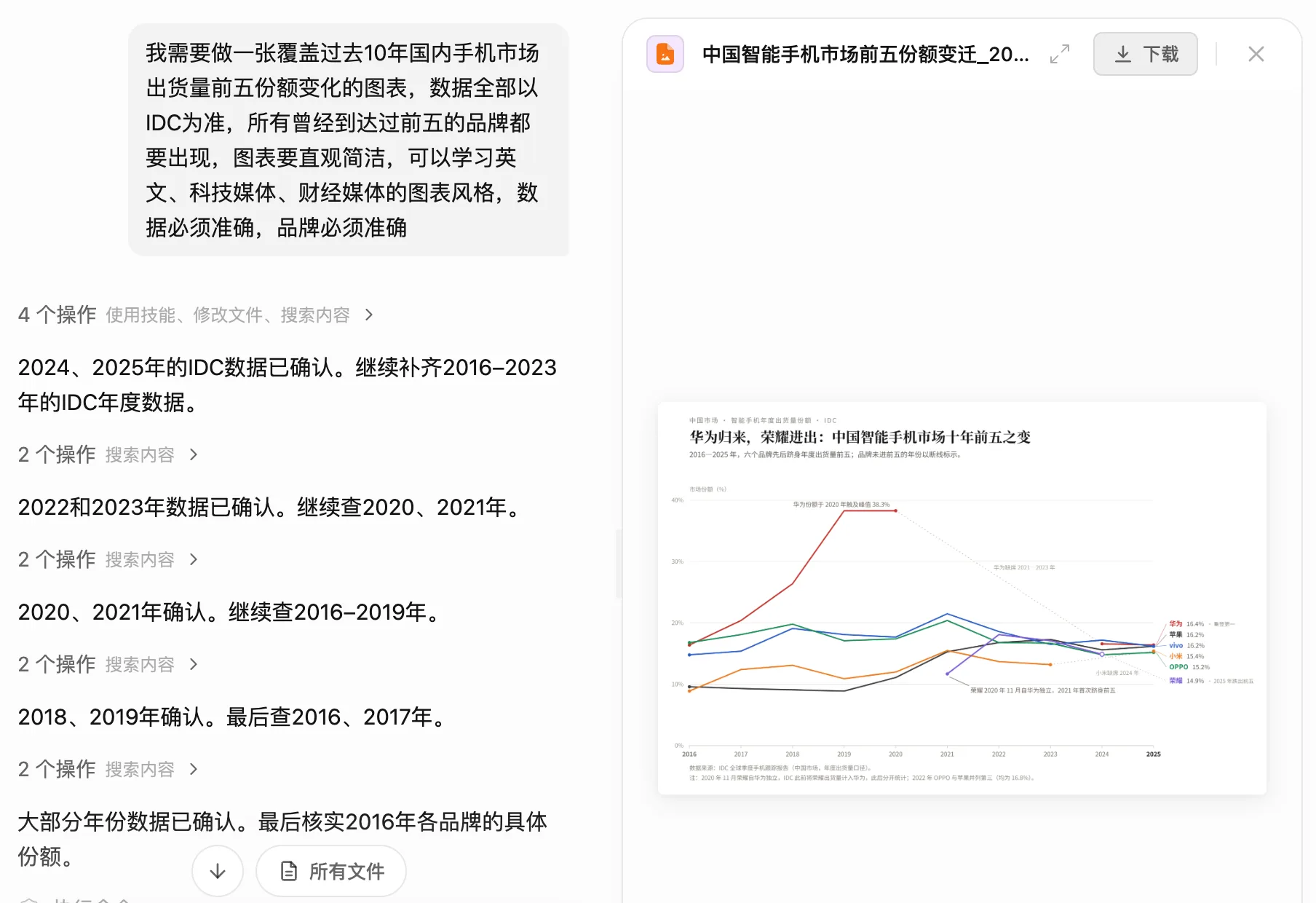This screenshot has height=903, width=1316.
Task: Click the download arrow icon in 下载 button
Action: (1123, 54)
